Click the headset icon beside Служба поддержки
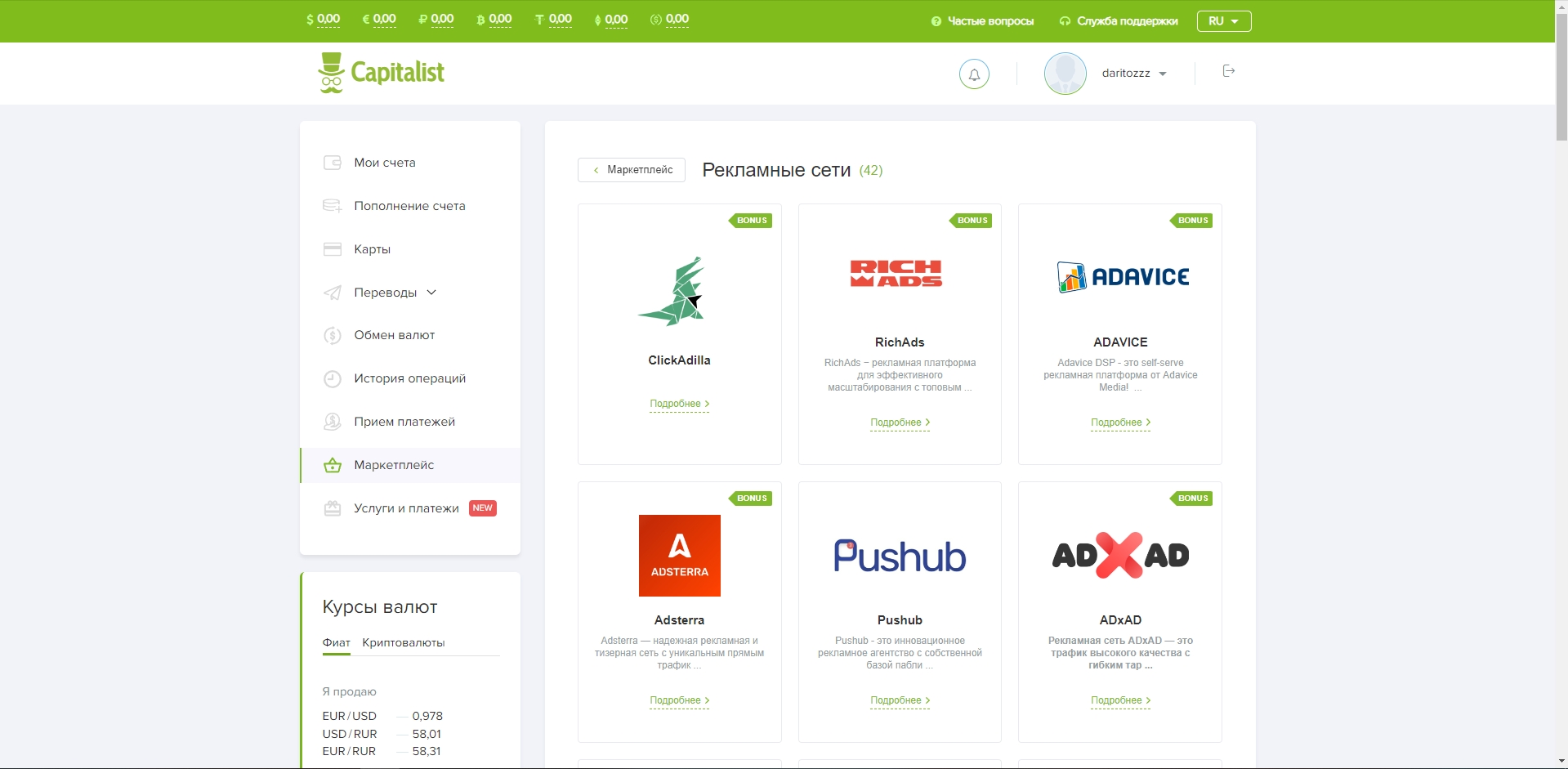 1065,21
